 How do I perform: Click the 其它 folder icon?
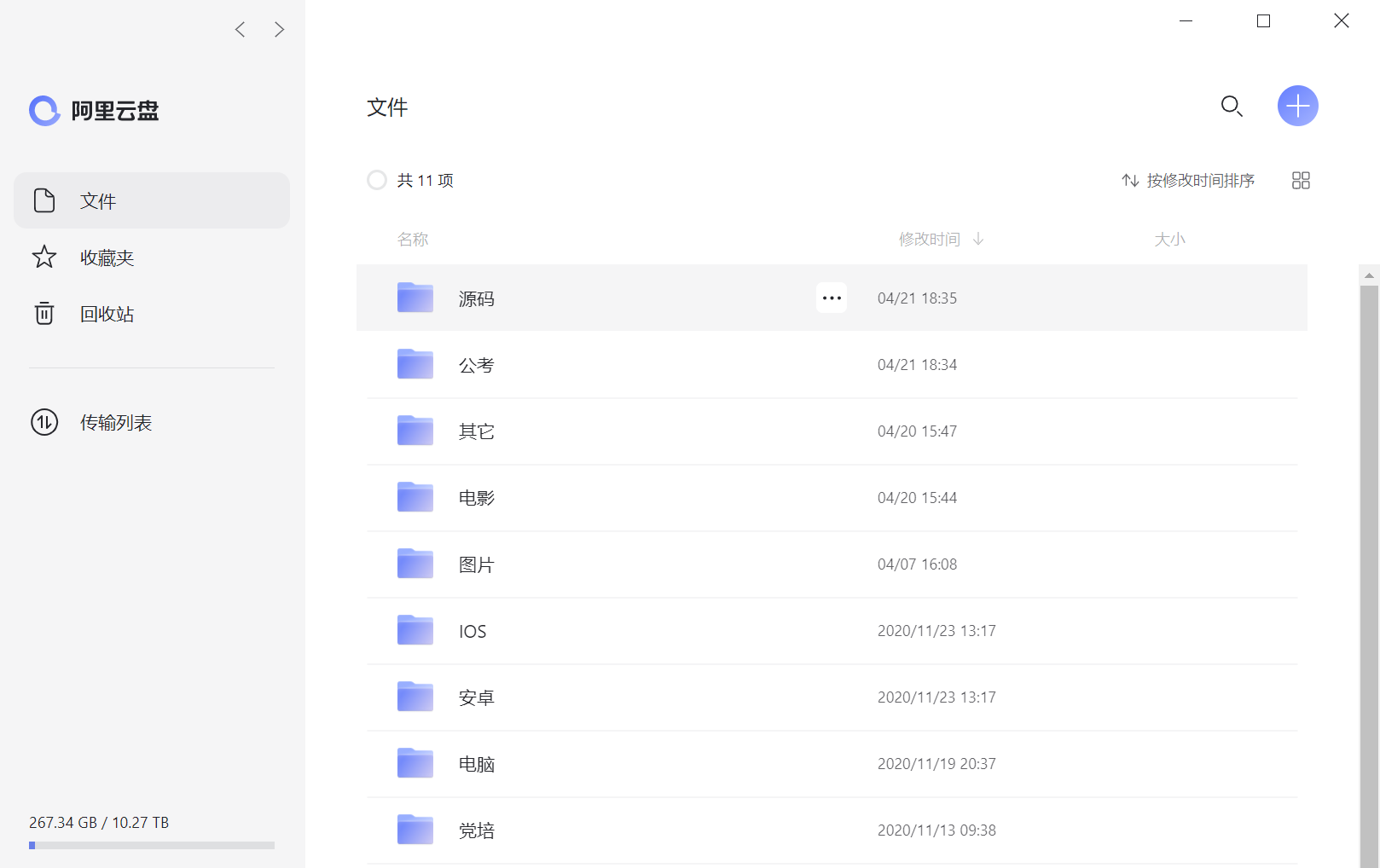pos(415,431)
